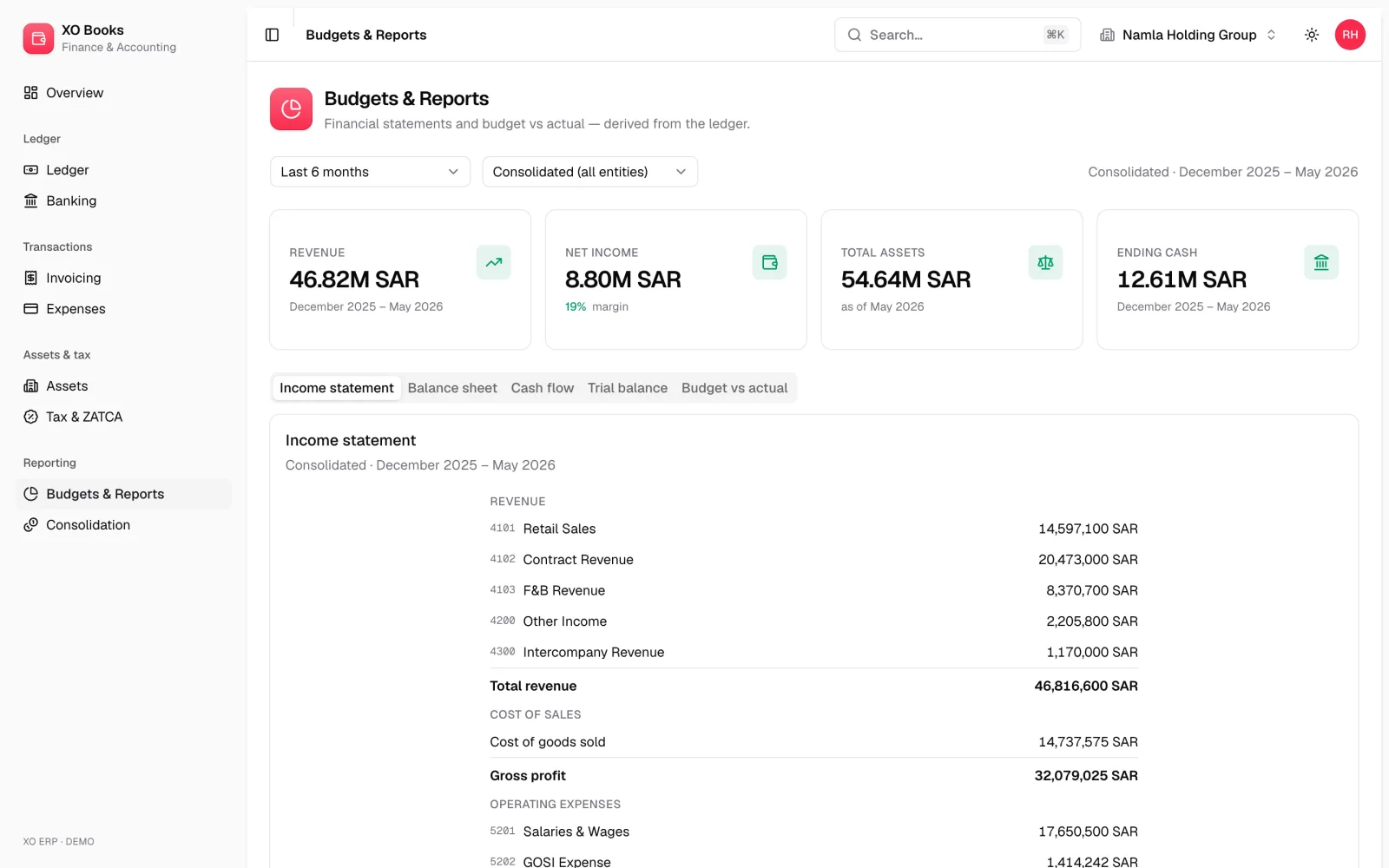This screenshot has height=868, width=1389.
Task: Click the Budgets & Reports pie header icon
Action: click(x=291, y=109)
